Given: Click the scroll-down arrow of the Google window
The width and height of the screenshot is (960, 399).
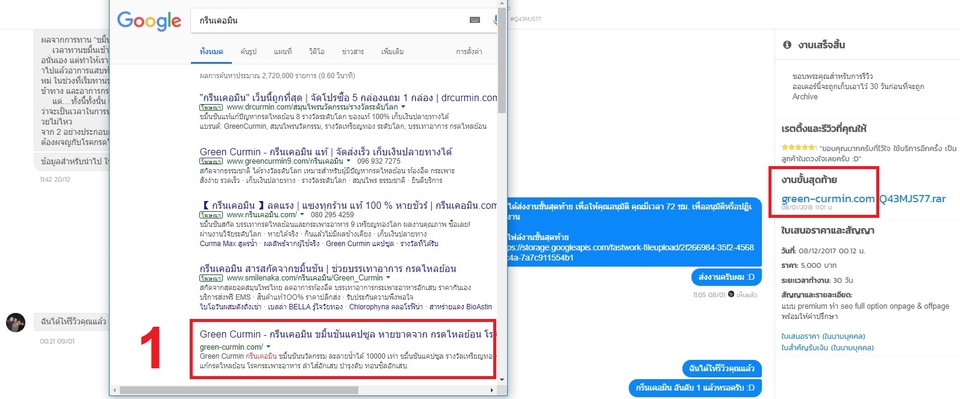Looking at the screenshot, I should (502, 379).
